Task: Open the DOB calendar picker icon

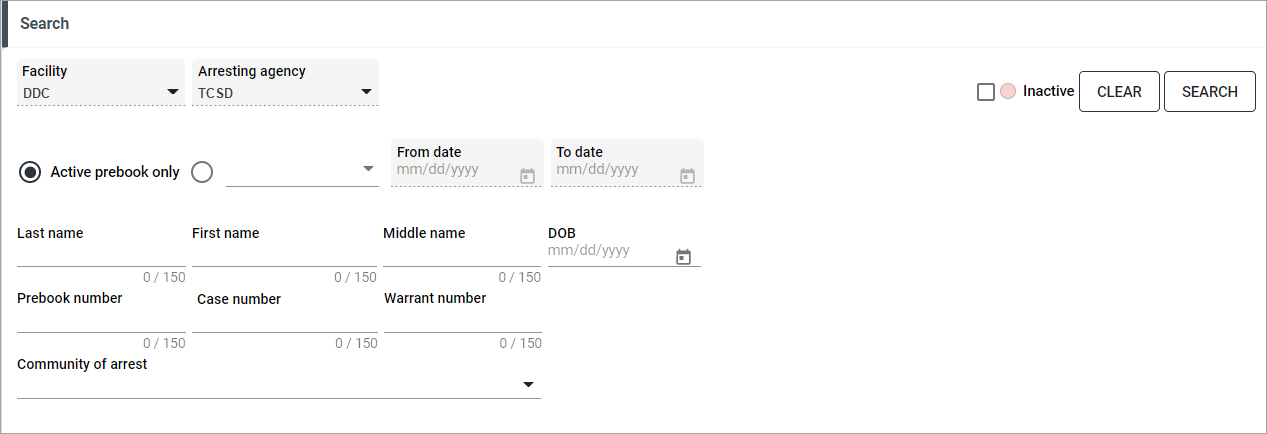Action: pos(683,257)
